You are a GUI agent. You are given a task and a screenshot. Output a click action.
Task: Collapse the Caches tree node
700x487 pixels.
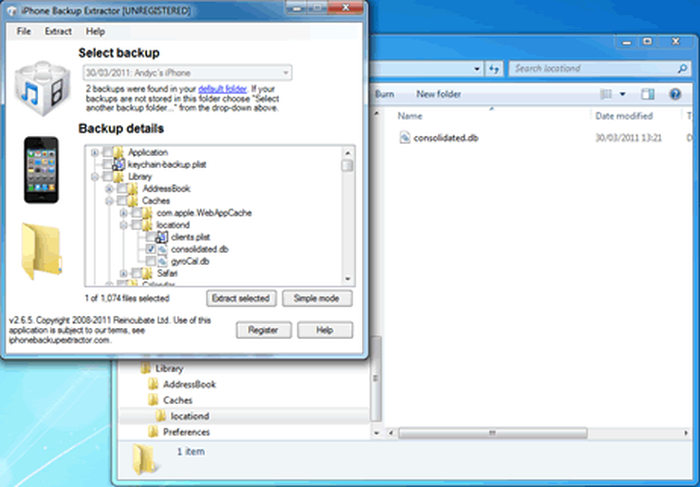click(109, 201)
